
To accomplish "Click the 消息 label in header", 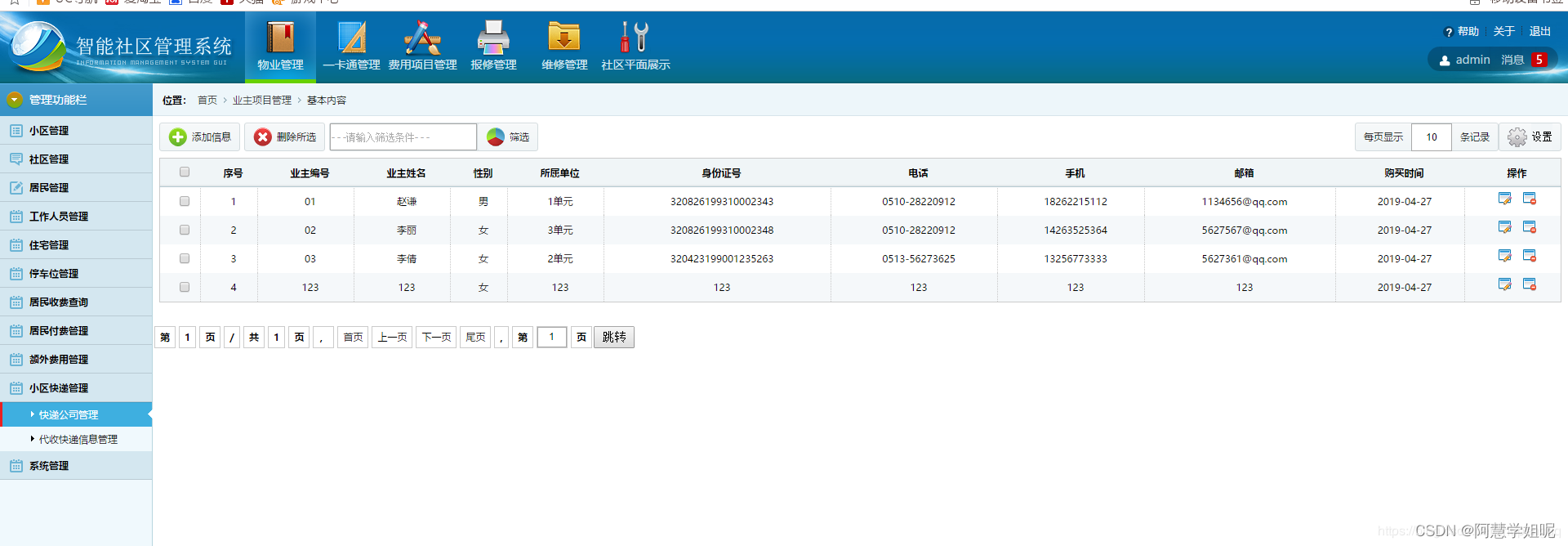I will 1512,60.
